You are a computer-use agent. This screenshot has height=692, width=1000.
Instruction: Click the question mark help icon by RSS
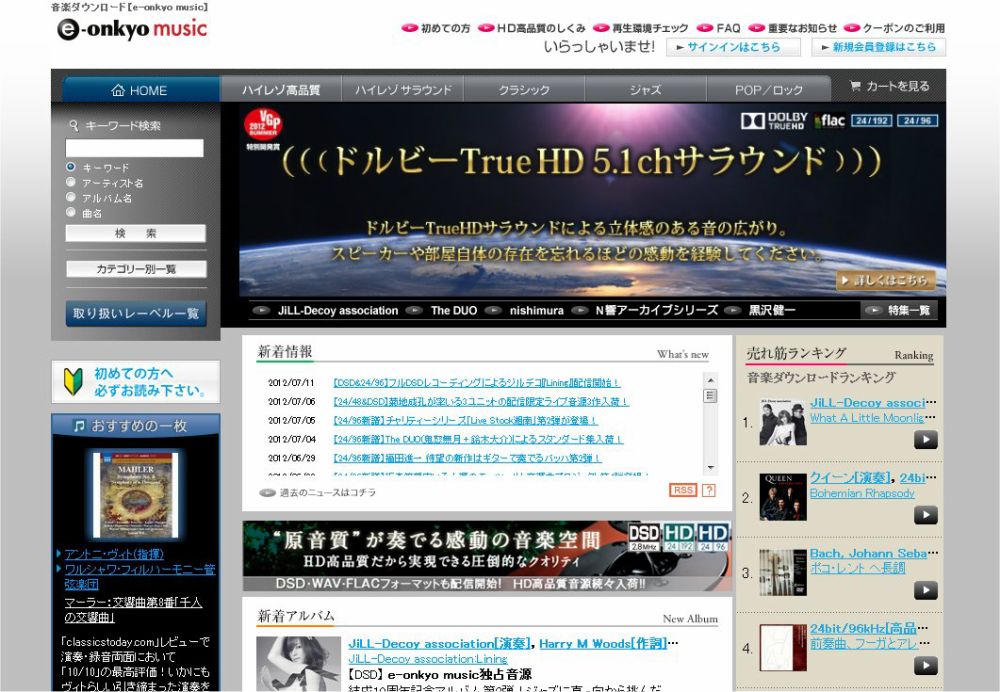pos(709,490)
